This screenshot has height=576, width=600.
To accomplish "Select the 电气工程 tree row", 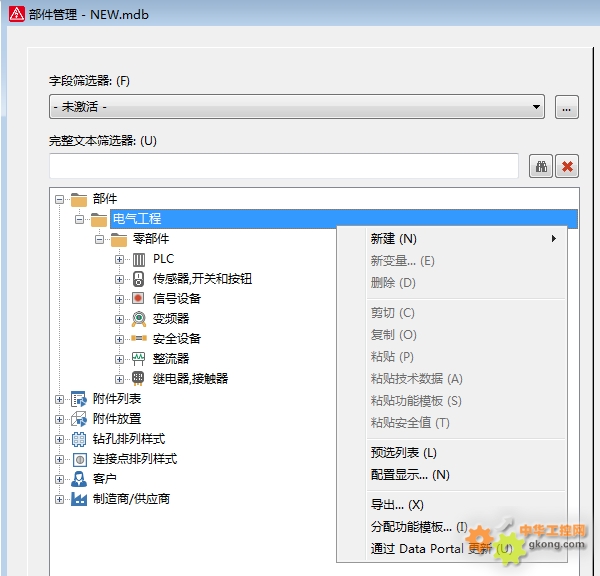I will coord(344,219).
